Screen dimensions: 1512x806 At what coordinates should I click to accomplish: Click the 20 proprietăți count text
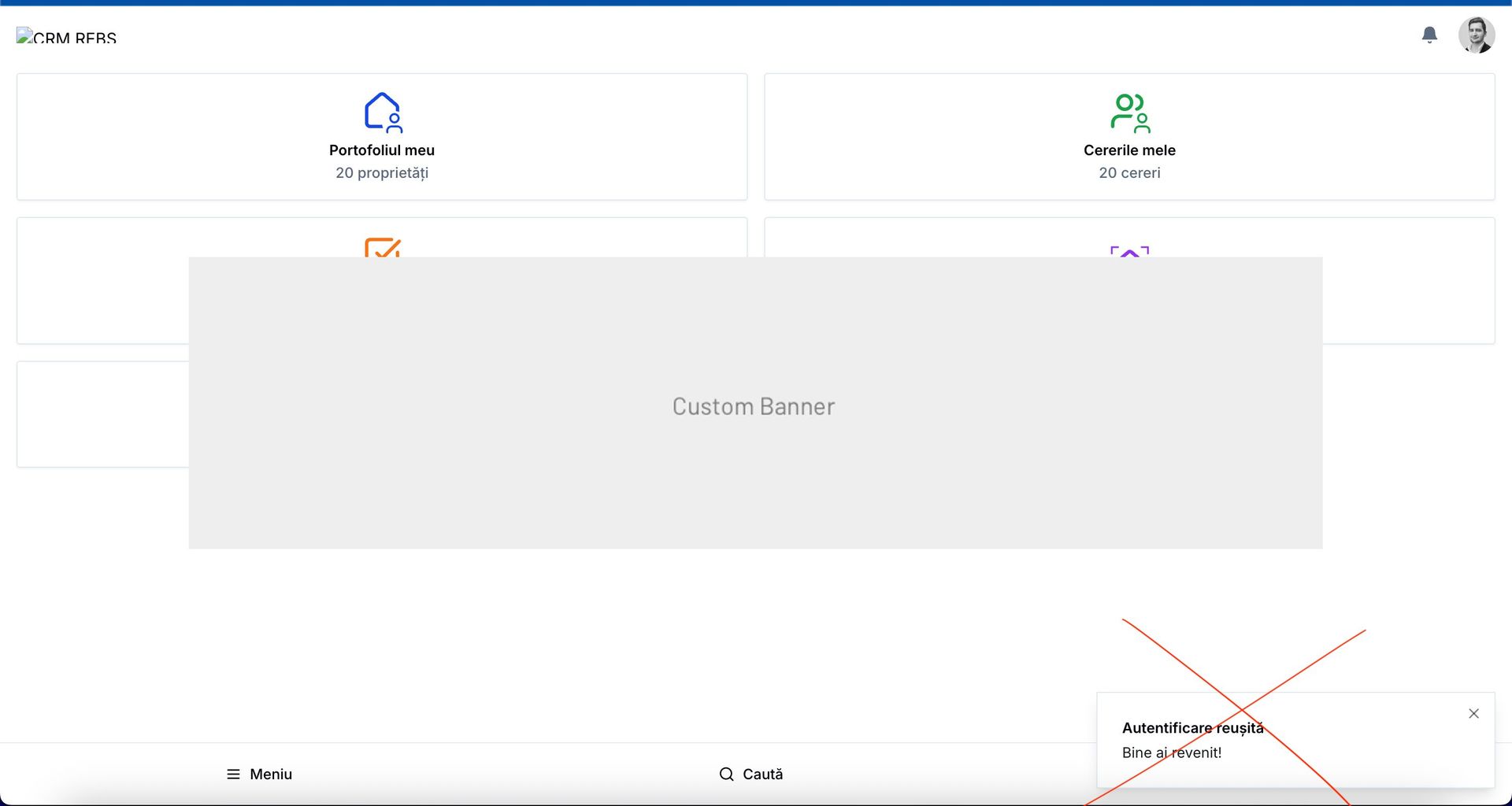coord(382,173)
